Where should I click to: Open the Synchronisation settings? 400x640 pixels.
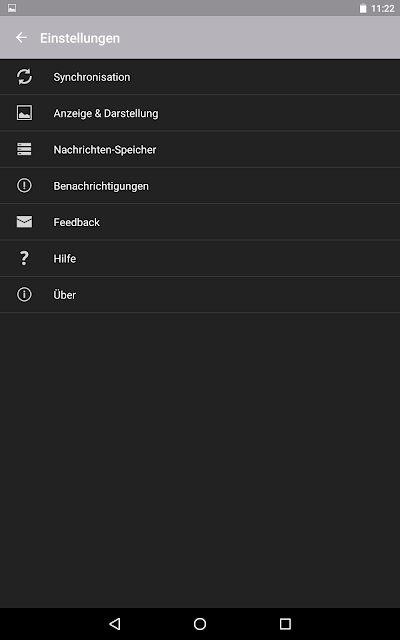200,77
